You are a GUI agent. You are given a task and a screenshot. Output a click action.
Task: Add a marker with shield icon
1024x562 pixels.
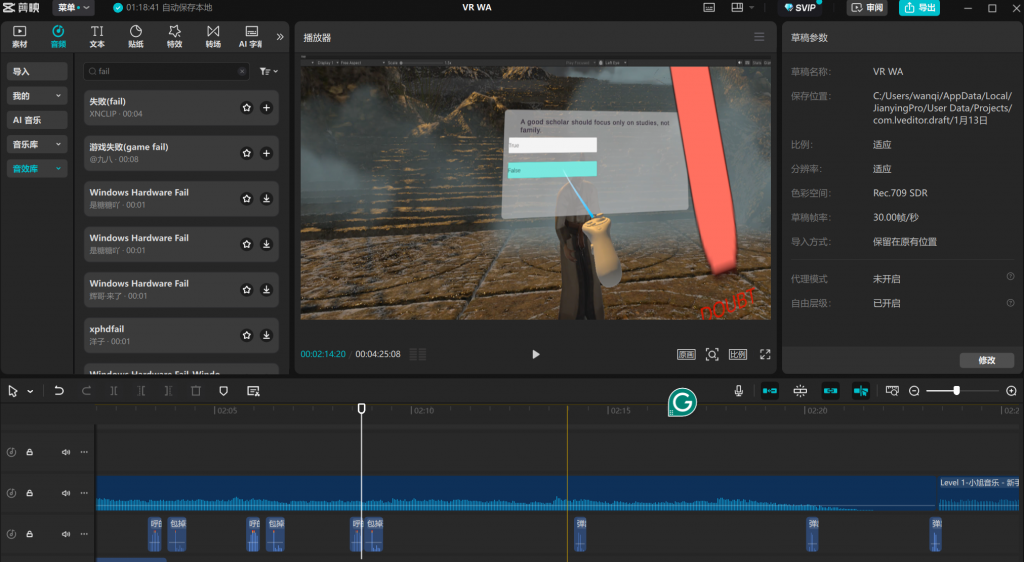[x=223, y=390]
